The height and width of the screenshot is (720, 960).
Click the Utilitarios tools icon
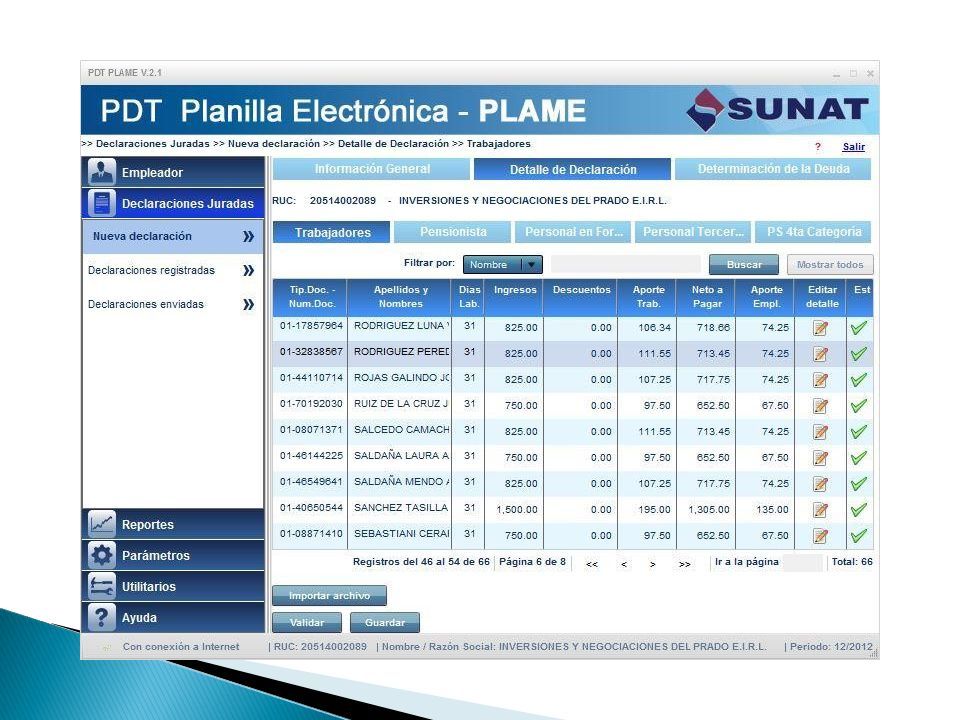[102, 586]
